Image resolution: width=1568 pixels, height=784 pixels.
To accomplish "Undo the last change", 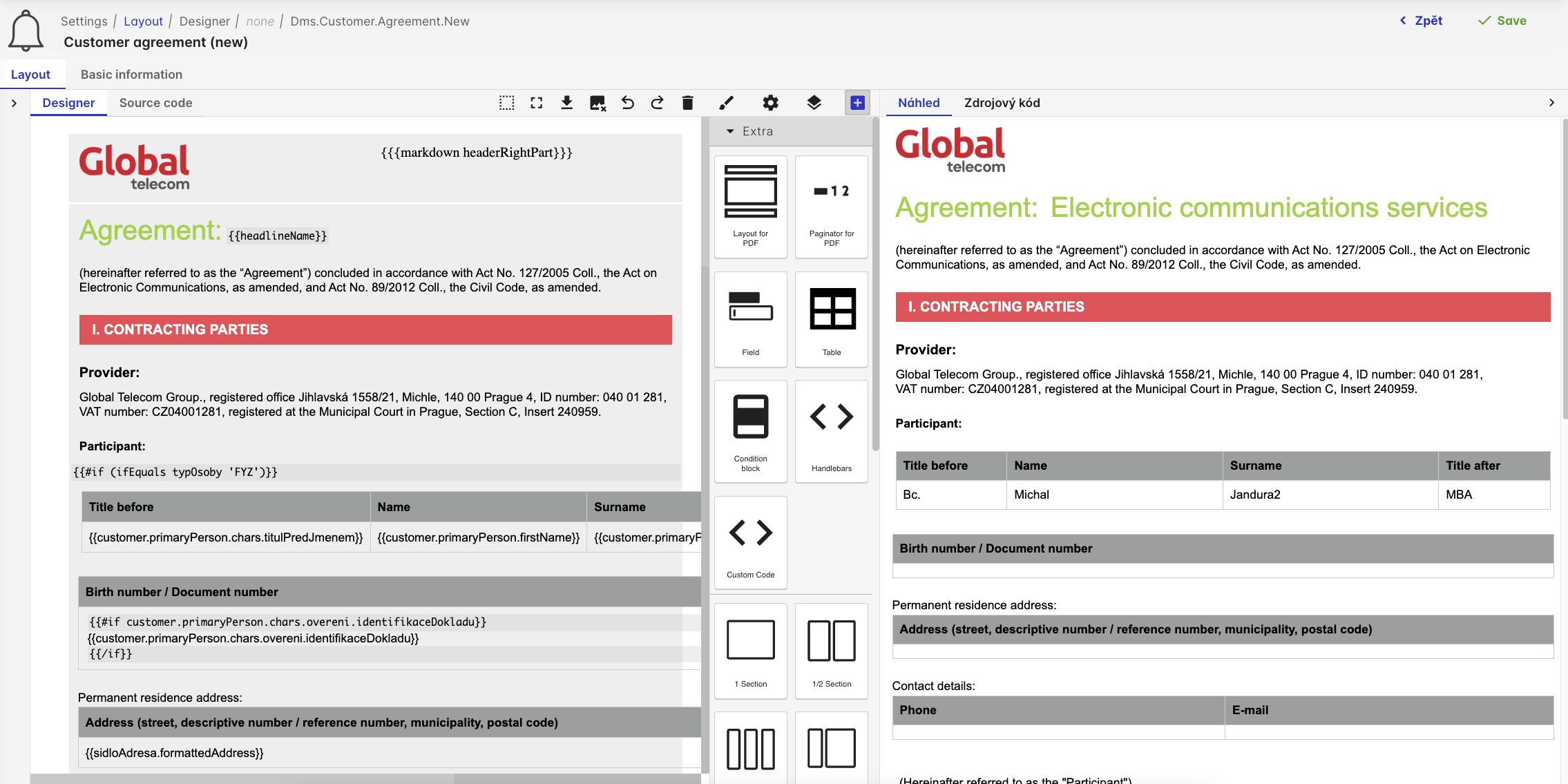I will click(x=627, y=102).
